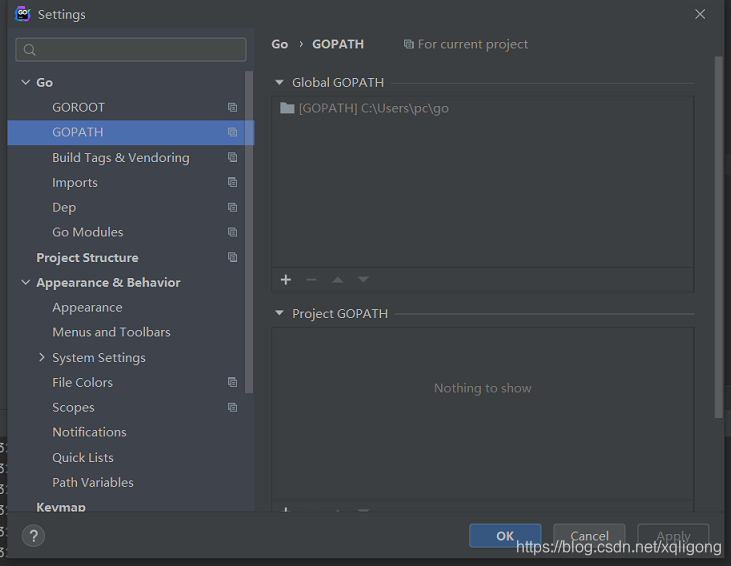731x566 pixels.
Task: Click folder icon of GOPATH entry
Action: tap(287, 108)
